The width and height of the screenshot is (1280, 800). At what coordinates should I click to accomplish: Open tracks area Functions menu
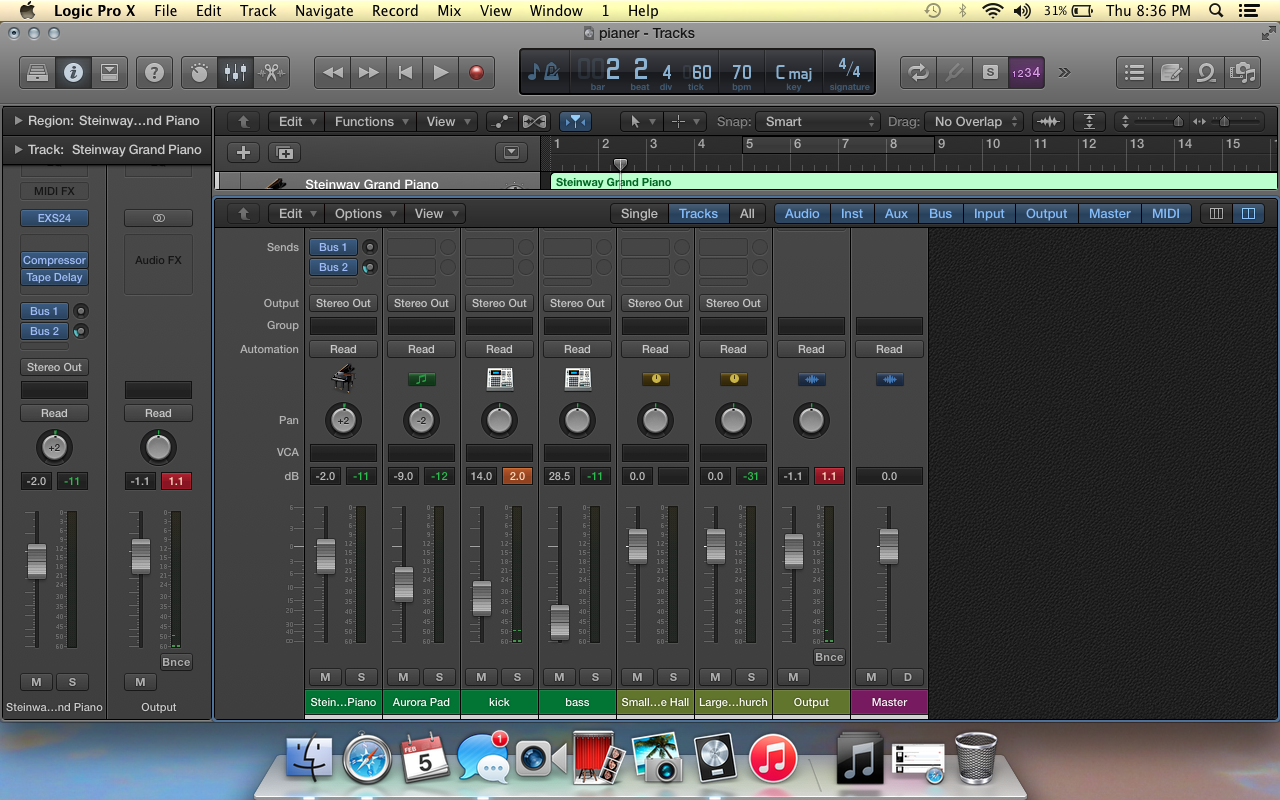(371, 121)
